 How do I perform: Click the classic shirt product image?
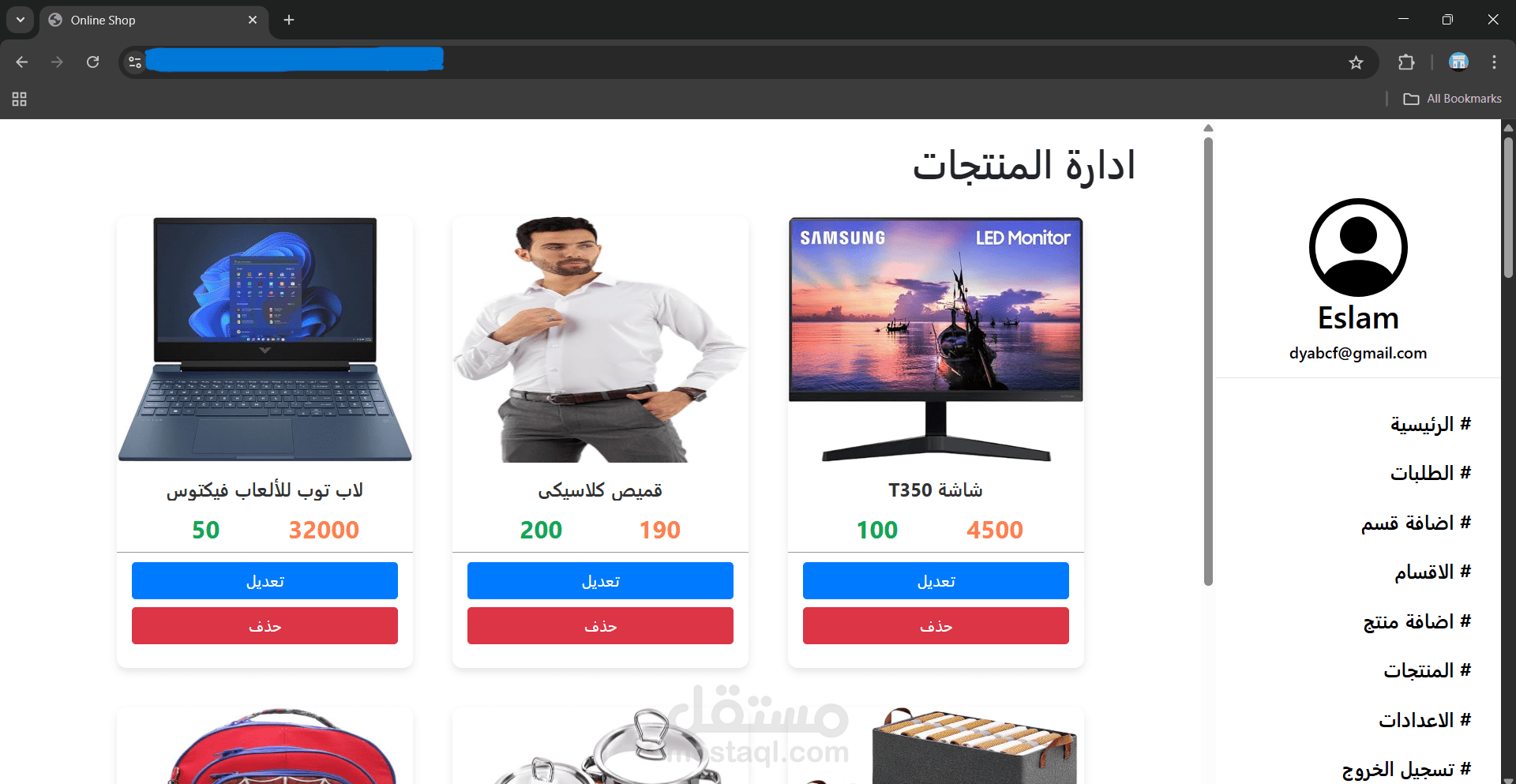click(x=600, y=339)
